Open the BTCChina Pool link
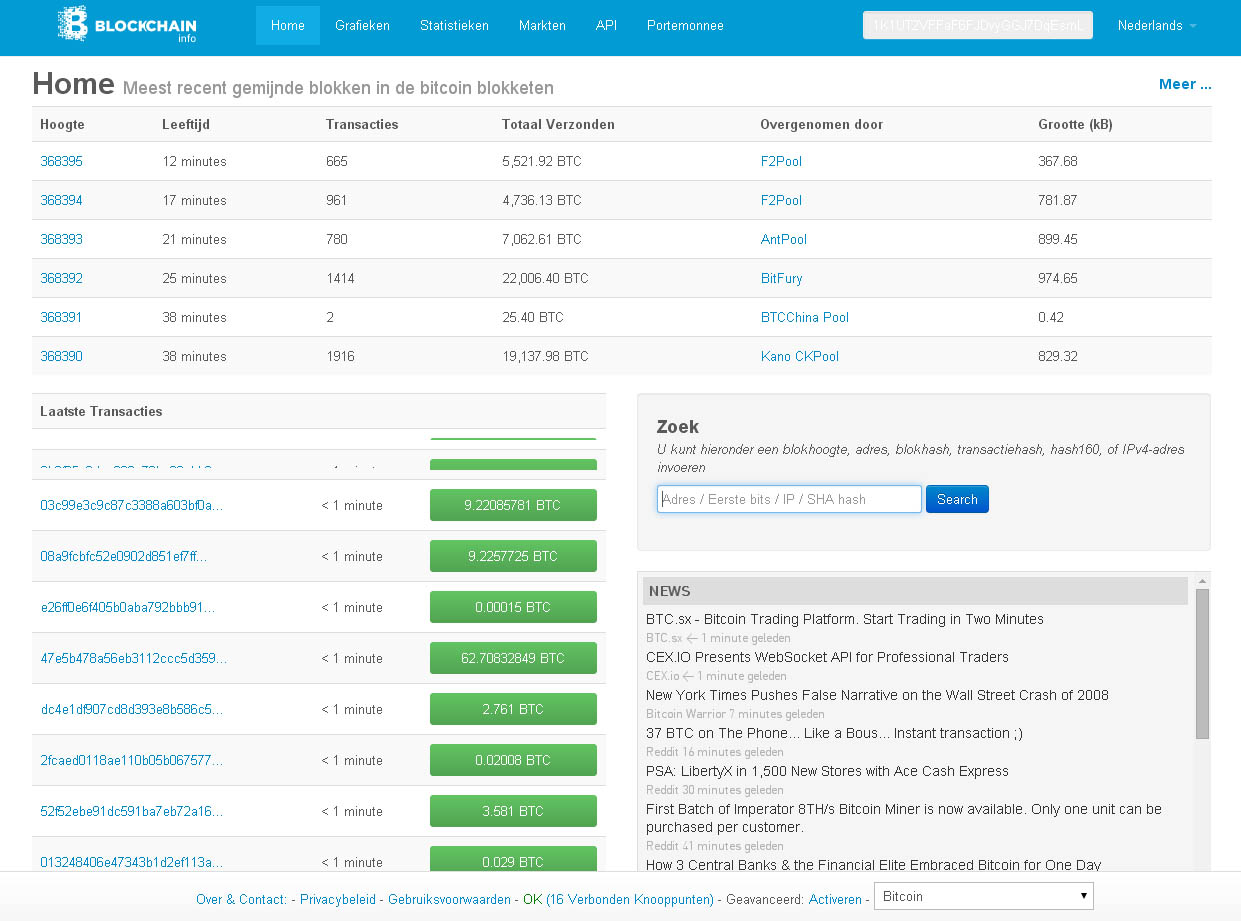The height and width of the screenshot is (921, 1241). pyautogui.click(x=805, y=317)
